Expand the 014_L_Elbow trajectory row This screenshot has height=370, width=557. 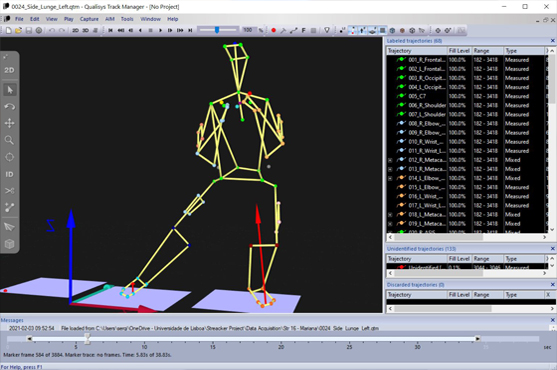coord(390,178)
